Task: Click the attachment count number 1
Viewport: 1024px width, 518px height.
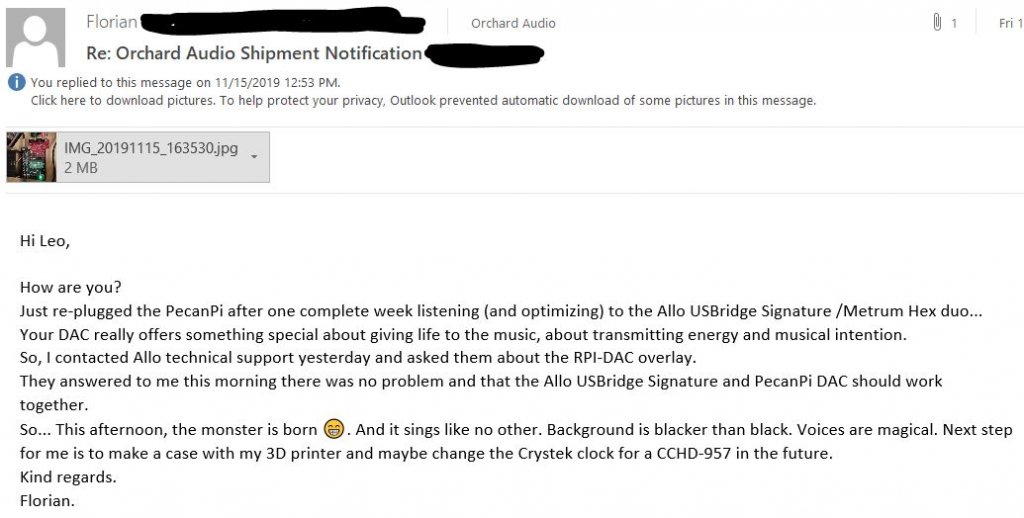Action: [x=953, y=24]
